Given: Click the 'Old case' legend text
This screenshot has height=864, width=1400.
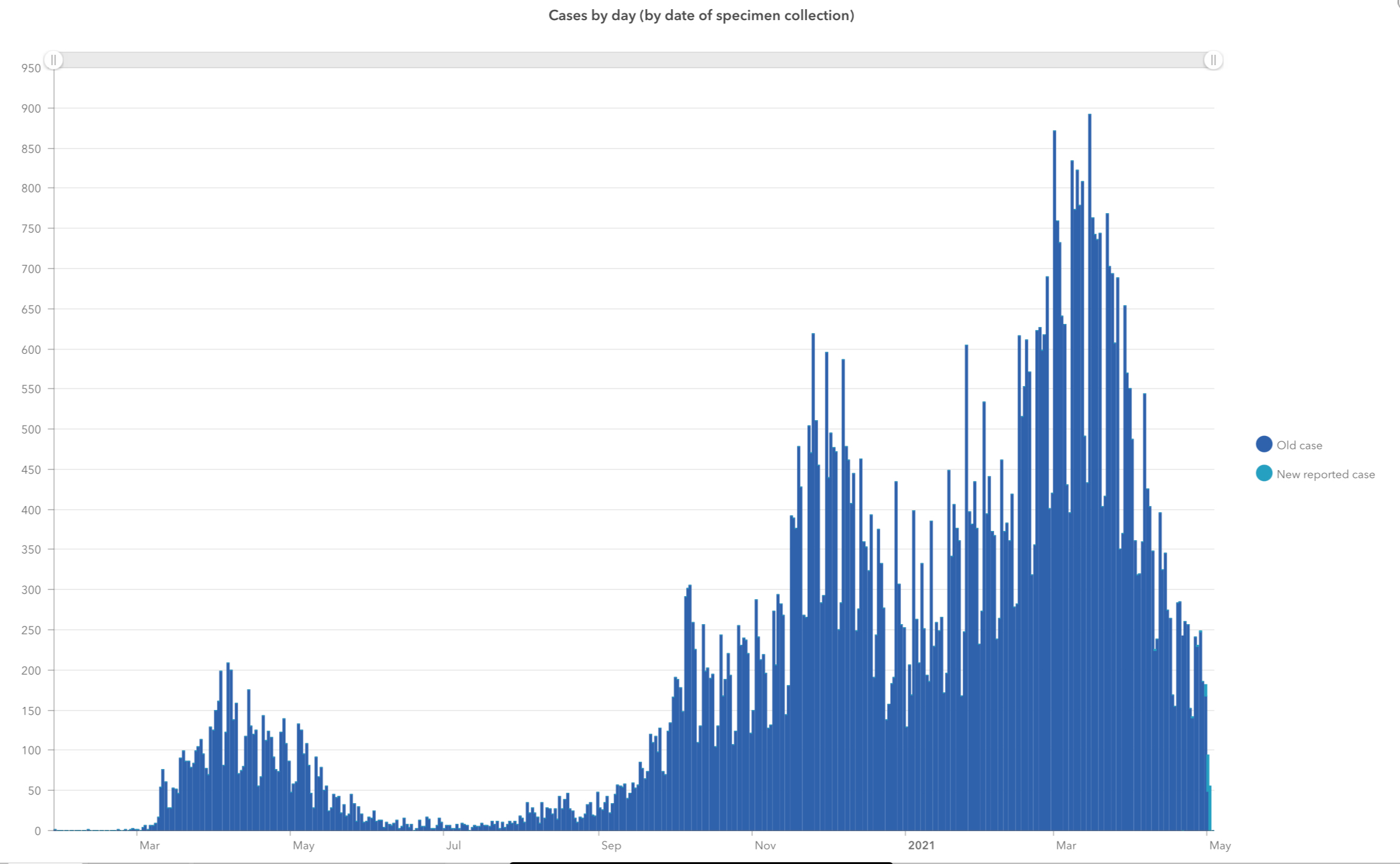Looking at the screenshot, I should tap(1299, 446).
